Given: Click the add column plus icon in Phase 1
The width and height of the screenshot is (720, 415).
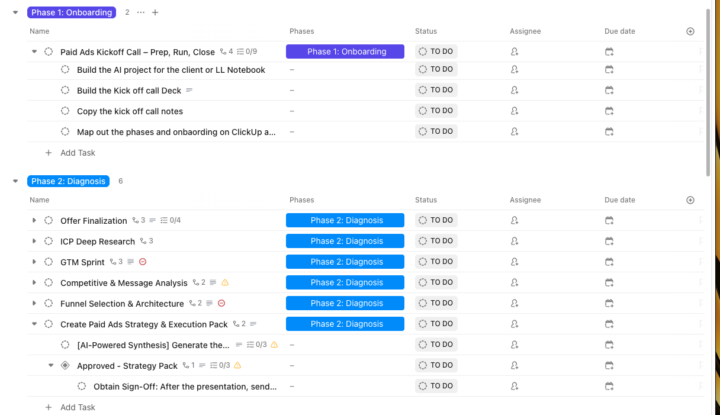Looking at the screenshot, I should [x=690, y=31].
